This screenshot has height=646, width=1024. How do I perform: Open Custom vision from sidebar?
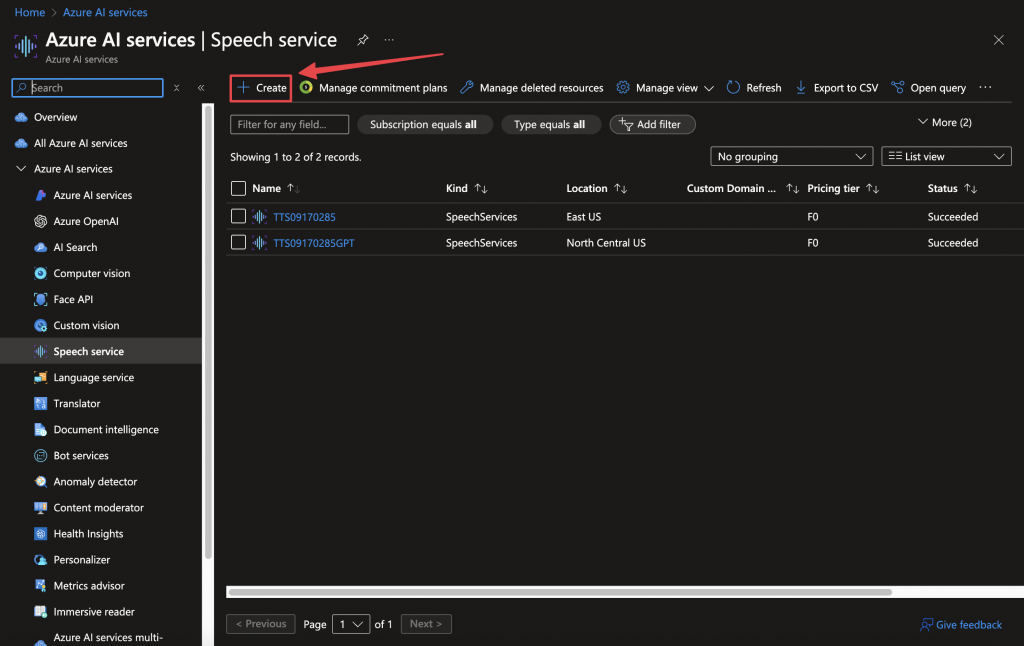[86, 325]
